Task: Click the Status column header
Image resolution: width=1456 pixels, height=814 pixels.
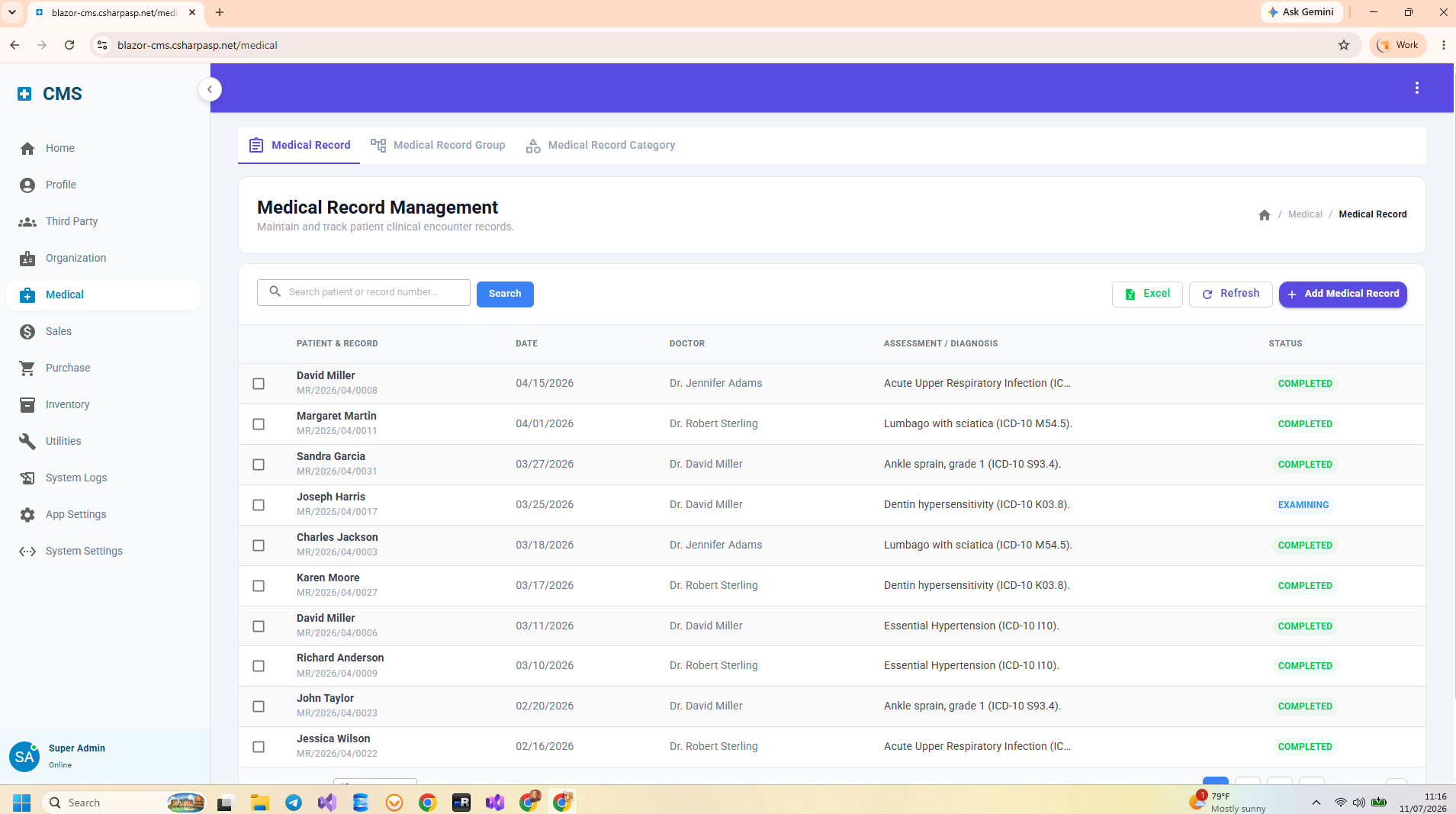Action: click(1285, 344)
